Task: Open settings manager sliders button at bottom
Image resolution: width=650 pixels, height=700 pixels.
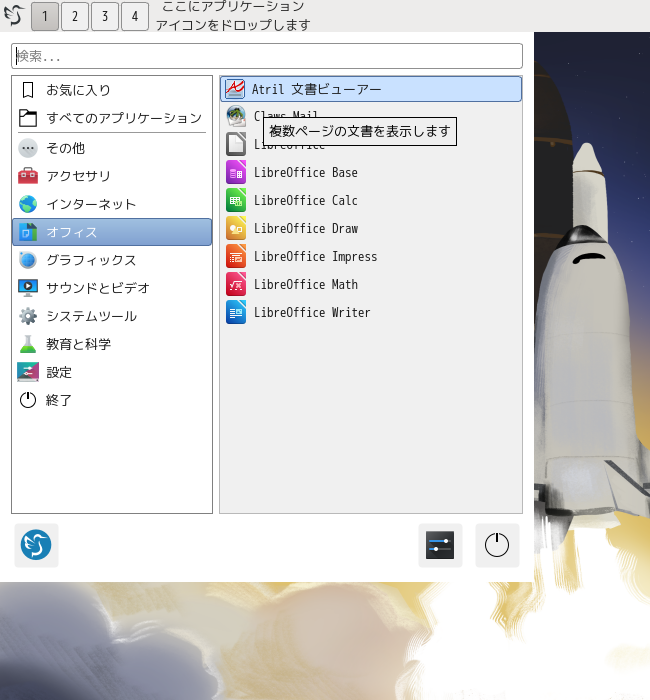Action: 440,545
